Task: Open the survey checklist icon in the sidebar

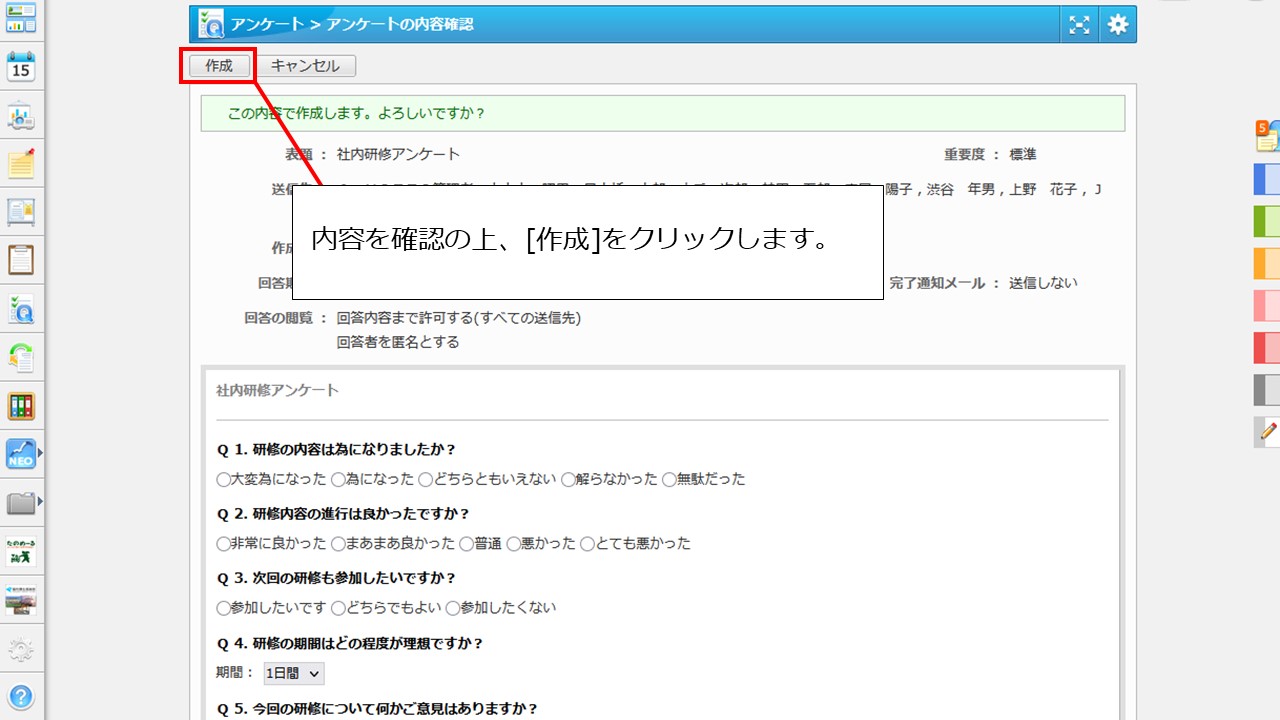Action: 21,309
